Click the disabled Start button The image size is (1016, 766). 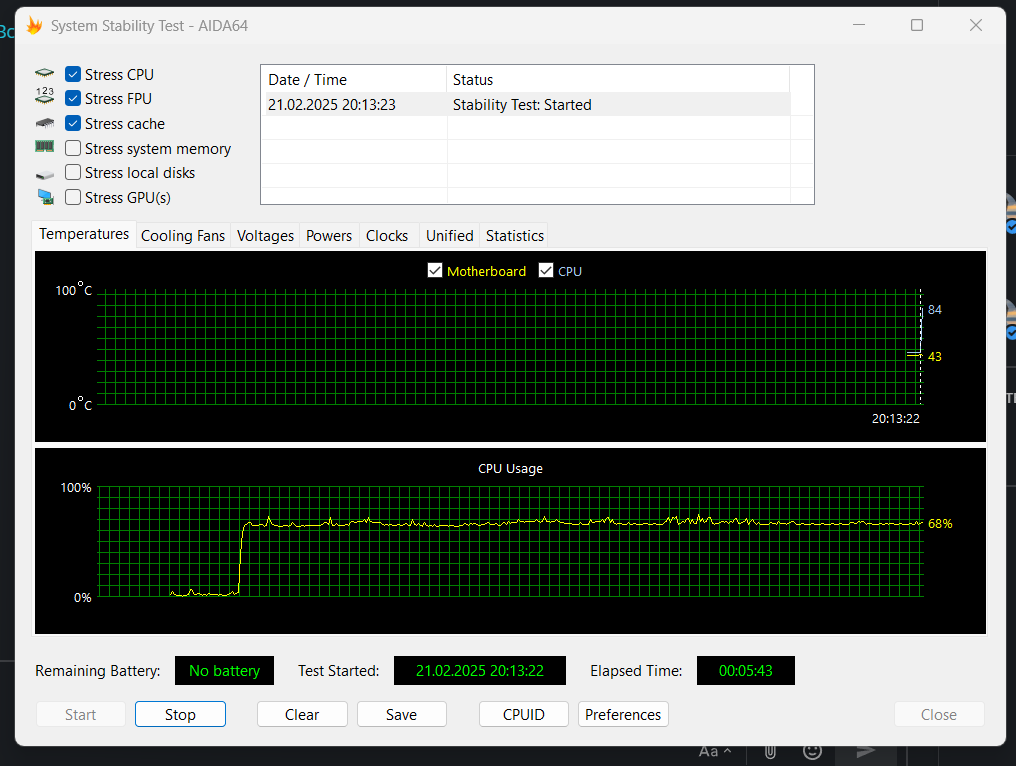point(80,714)
